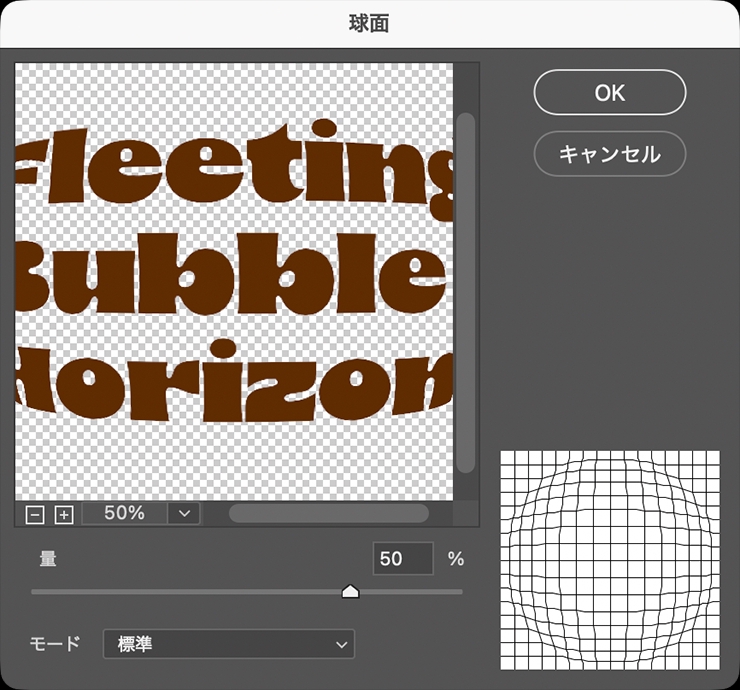Open the モード dropdown showing 標準
This screenshot has width=740, height=690.
coord(229,644)
